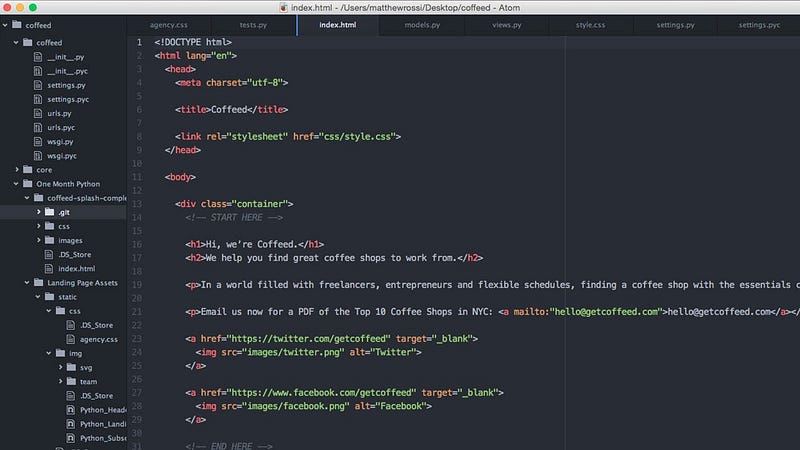Click the settings.py file icon in tree
Image resolution: width=800 pixels, height=450 pixels.
[38, 85]
